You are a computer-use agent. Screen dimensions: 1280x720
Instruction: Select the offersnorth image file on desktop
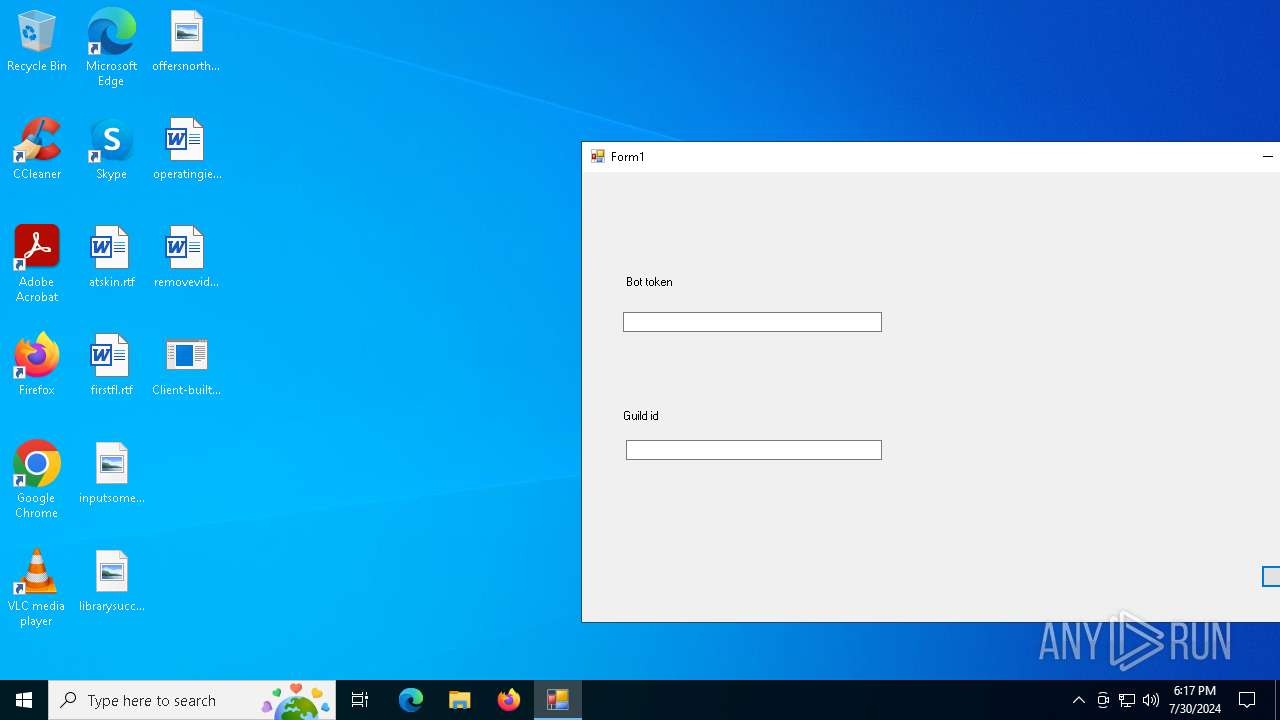pyautogui.click(x=186, y=42)
